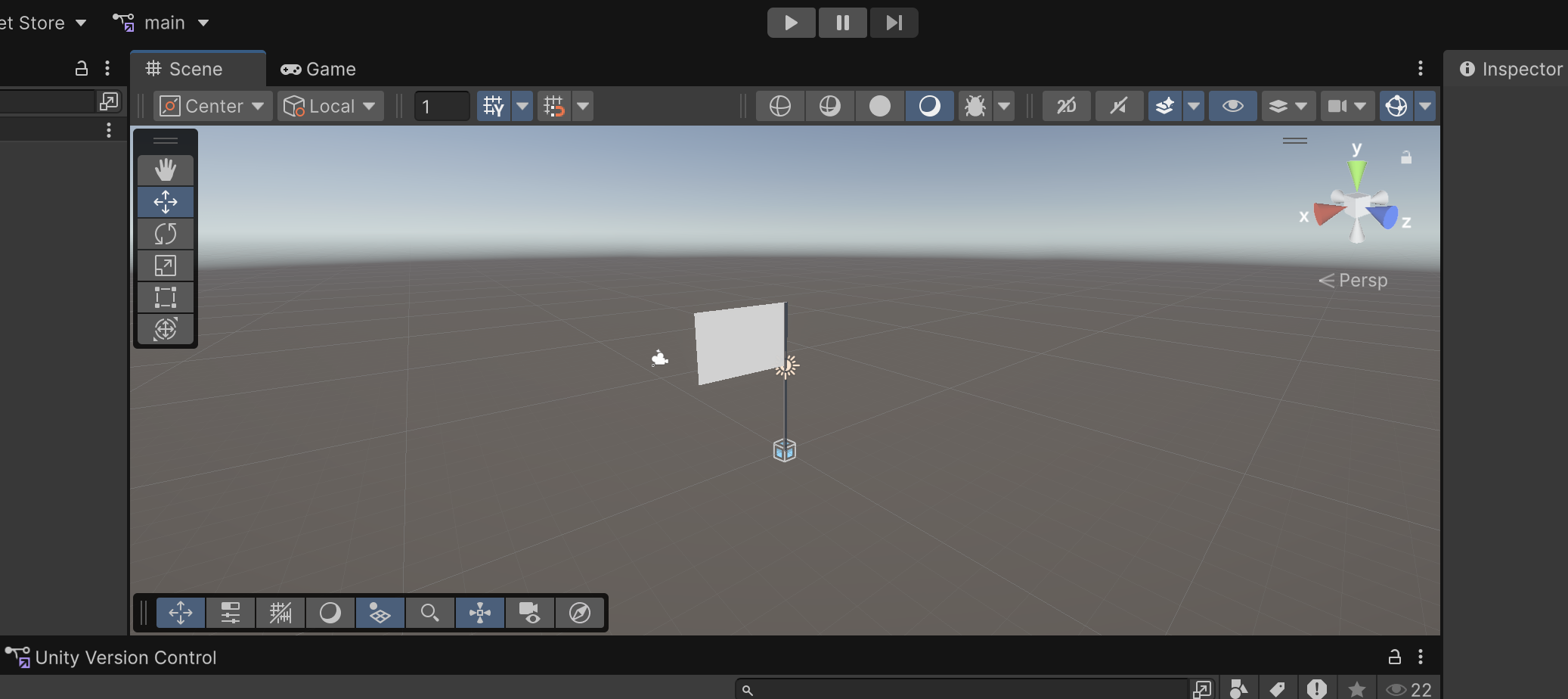Click the grid snap value field

[x=442, y=106]
